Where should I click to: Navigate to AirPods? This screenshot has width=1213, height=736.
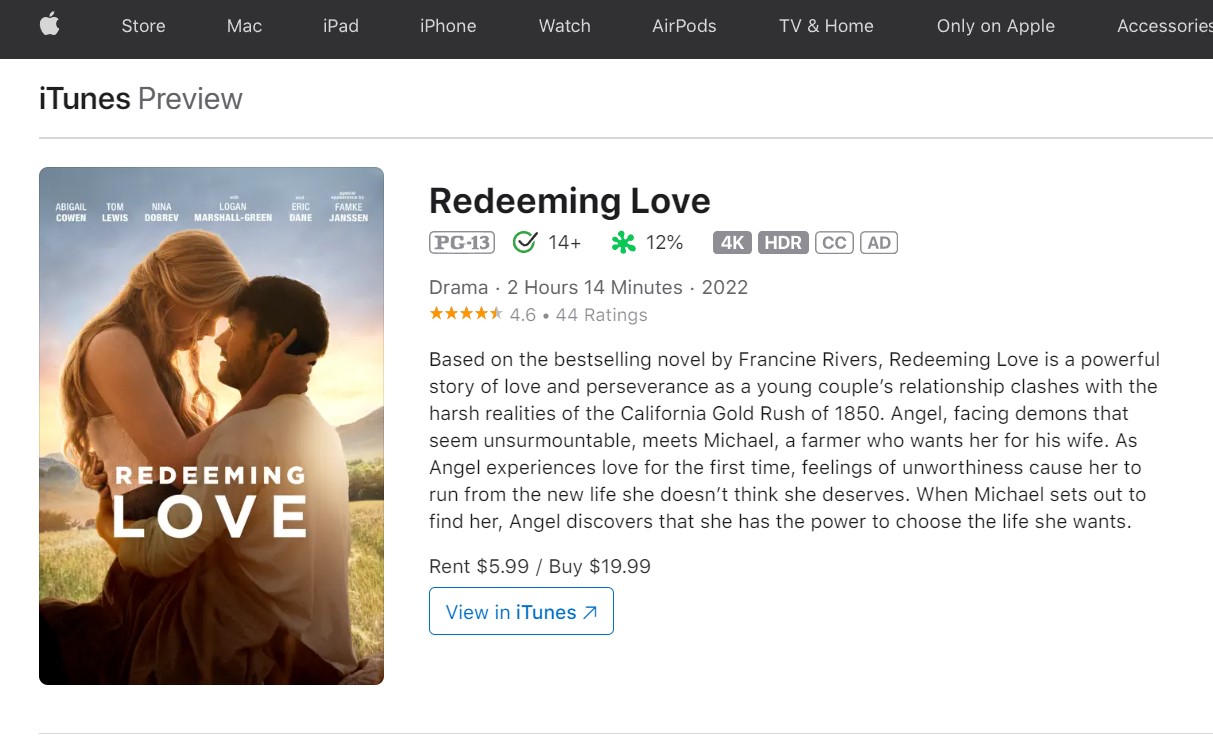point(684,26)
